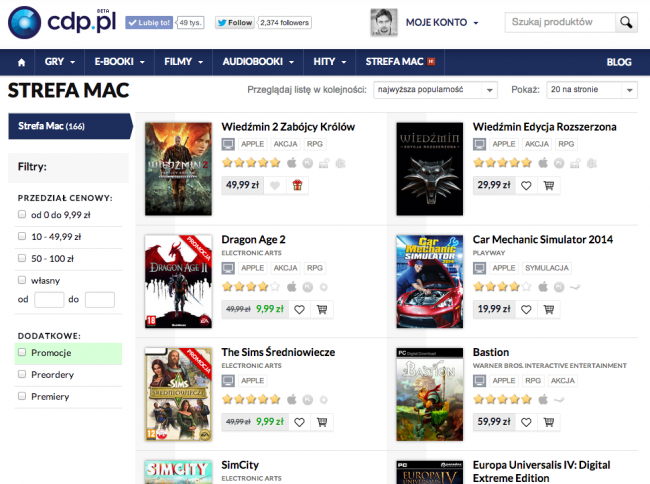Add Car Mechanic Simulator 2014 to cart
The width and height of the screenshot is (650, 484).
coord(549,309)
